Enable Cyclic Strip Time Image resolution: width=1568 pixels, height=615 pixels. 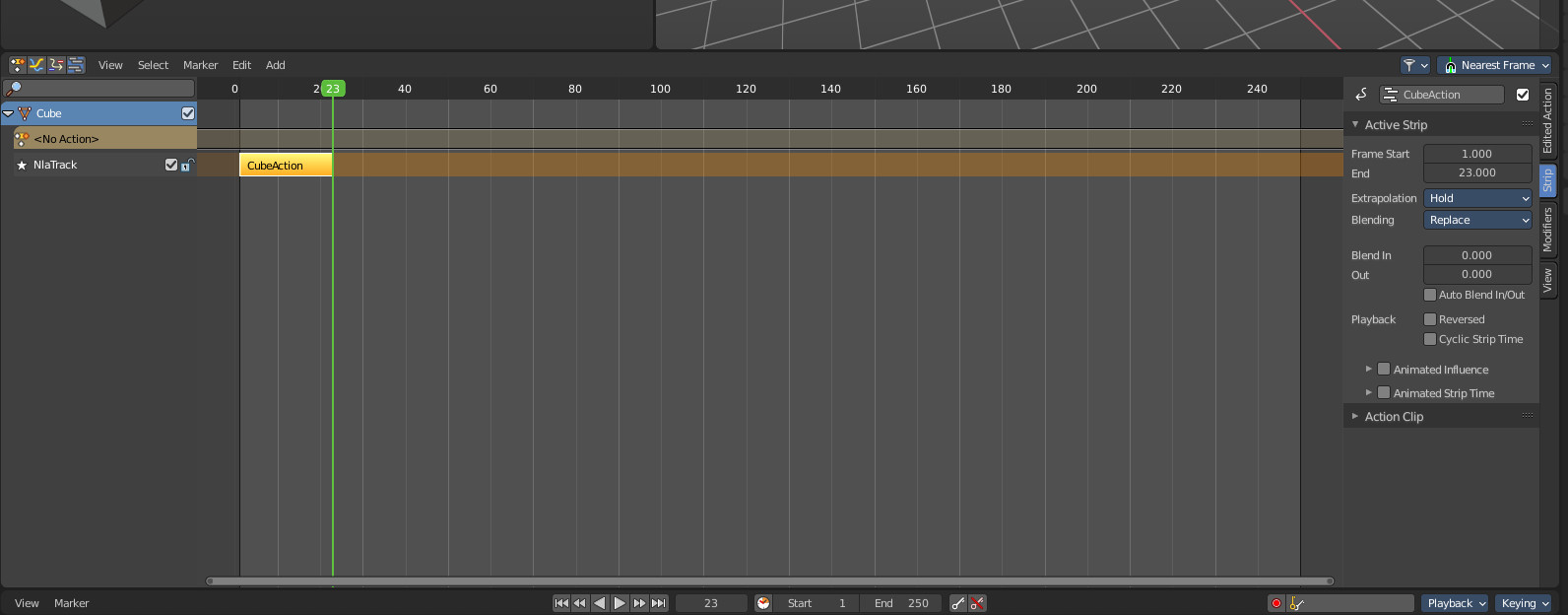pos(1430,339)
